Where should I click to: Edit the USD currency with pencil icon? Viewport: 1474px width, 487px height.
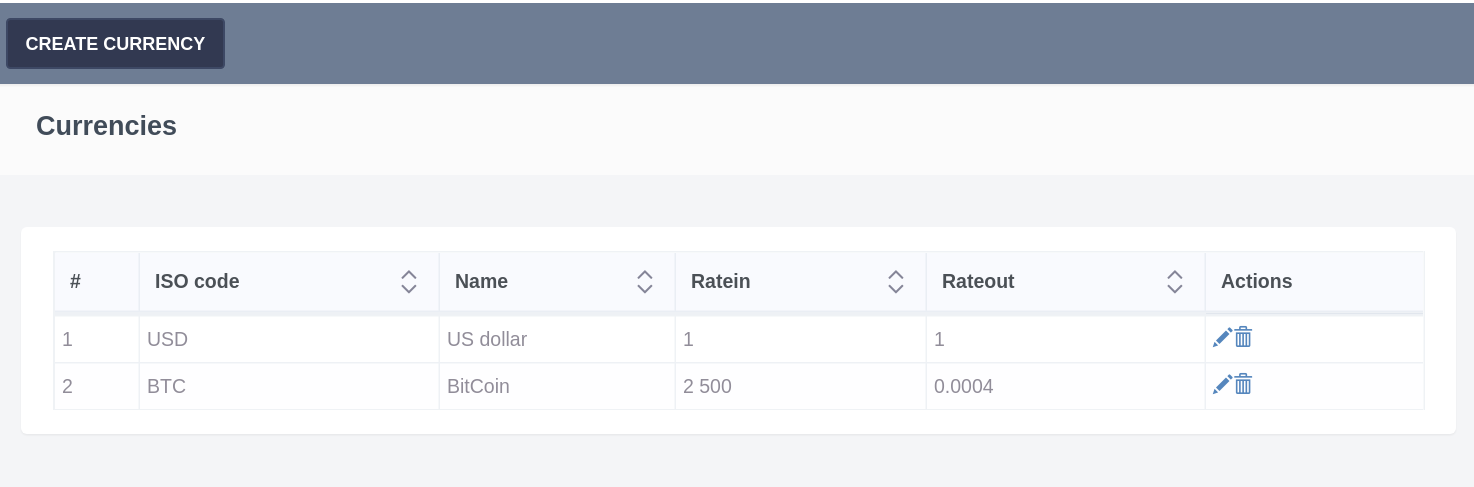point(1221,338)
